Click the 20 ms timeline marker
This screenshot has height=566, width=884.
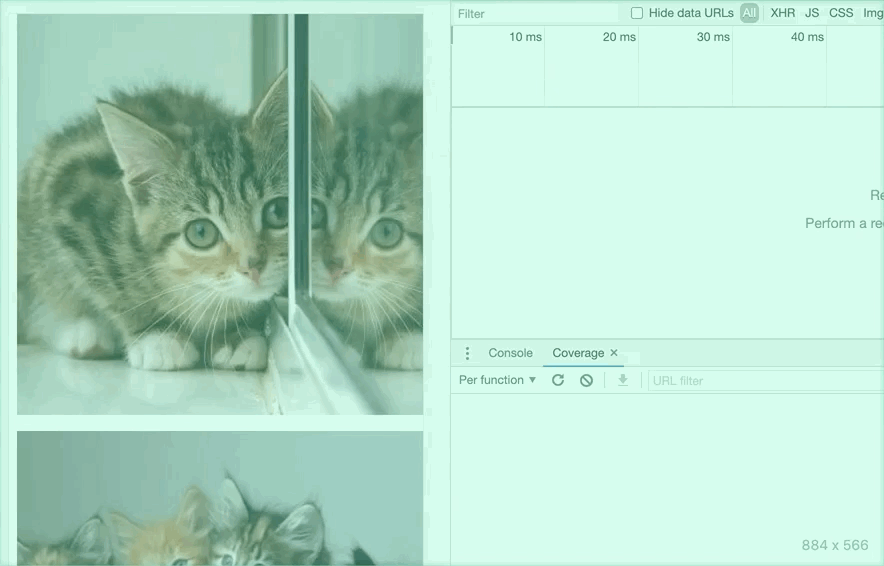coord(619,37)
